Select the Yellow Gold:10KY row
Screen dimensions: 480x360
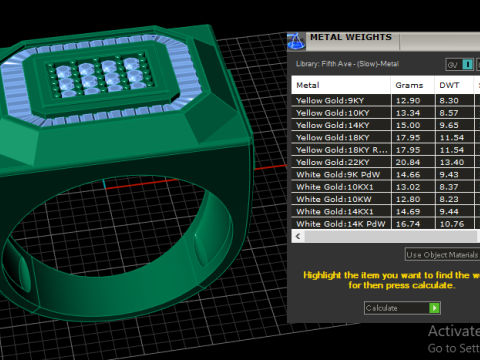click(x=386, y=113)
